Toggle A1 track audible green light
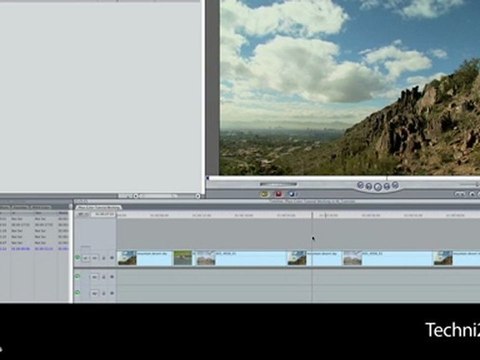 coord(78,276)
